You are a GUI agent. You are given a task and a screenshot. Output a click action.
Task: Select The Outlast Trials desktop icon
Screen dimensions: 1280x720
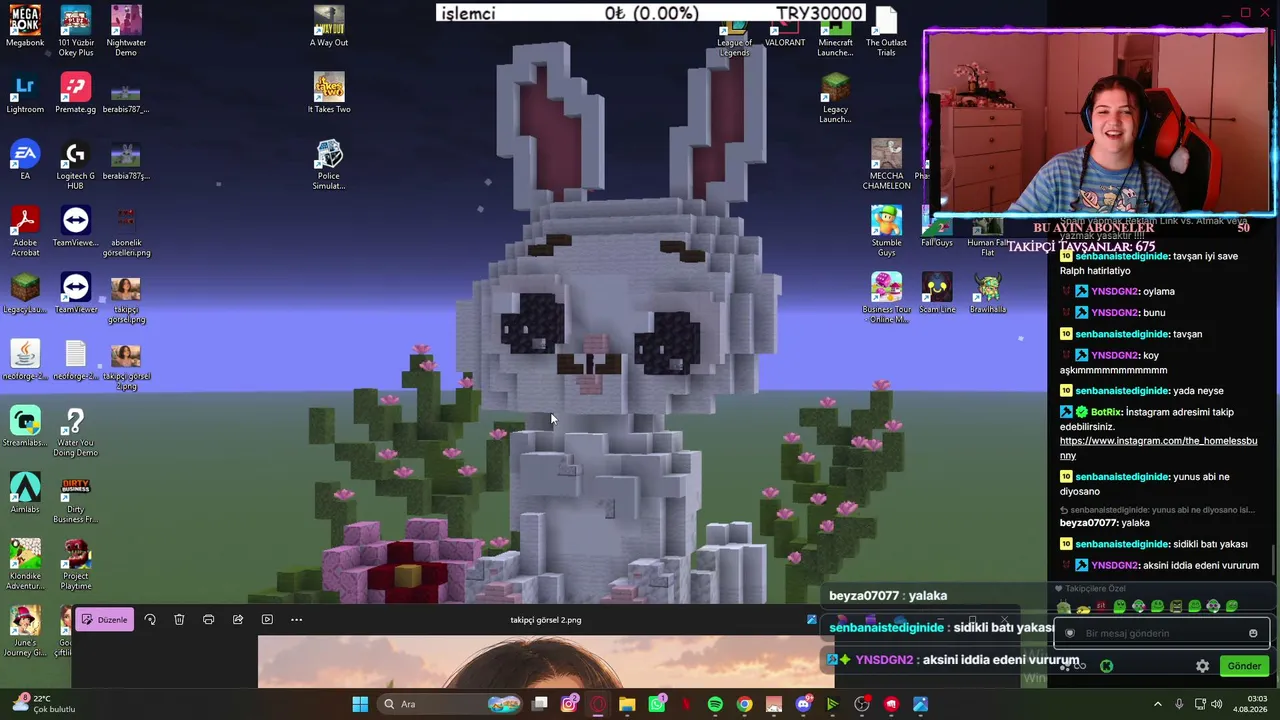pos(886,30)
